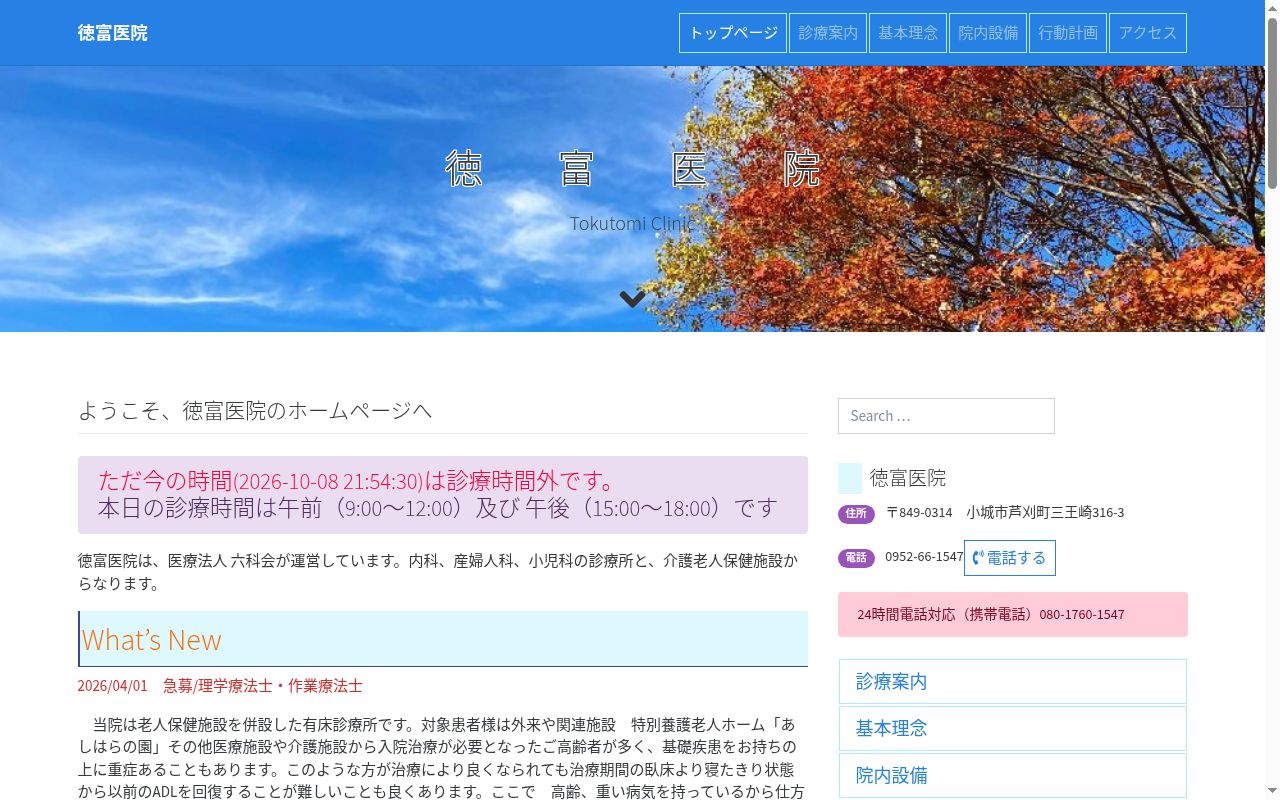
Task: Focus the Search input field
Action: 946,416
